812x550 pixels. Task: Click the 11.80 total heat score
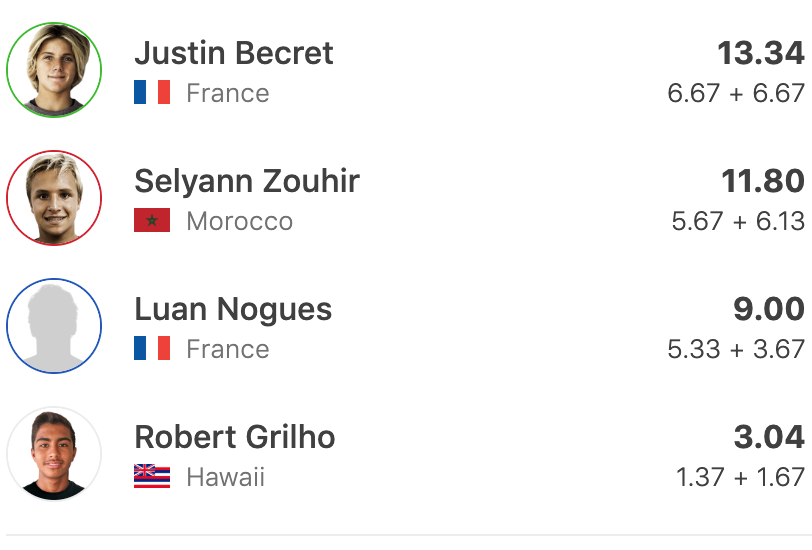[762, 181]
